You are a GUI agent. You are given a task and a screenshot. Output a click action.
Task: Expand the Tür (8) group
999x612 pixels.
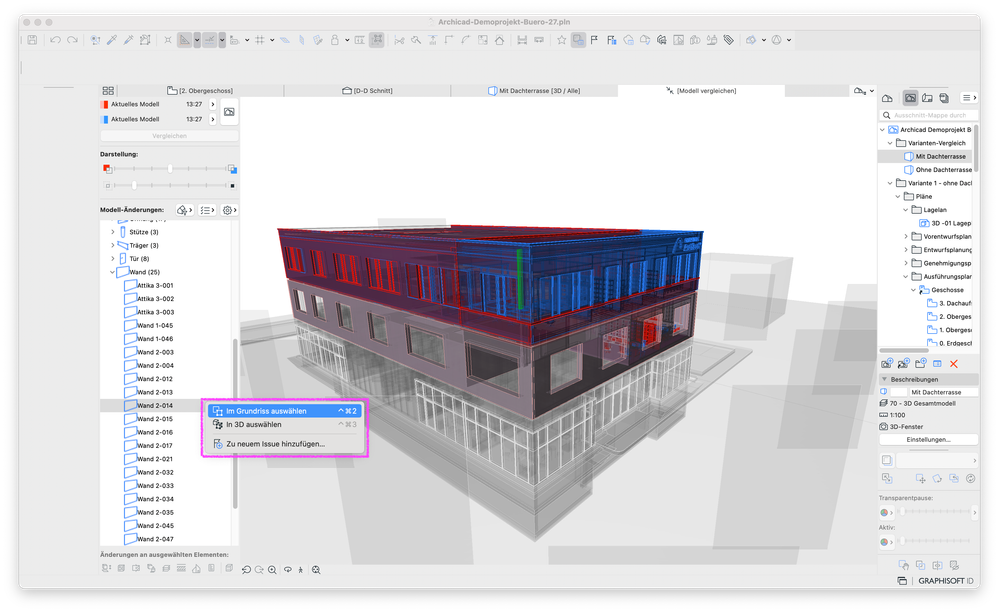(113, 259)
